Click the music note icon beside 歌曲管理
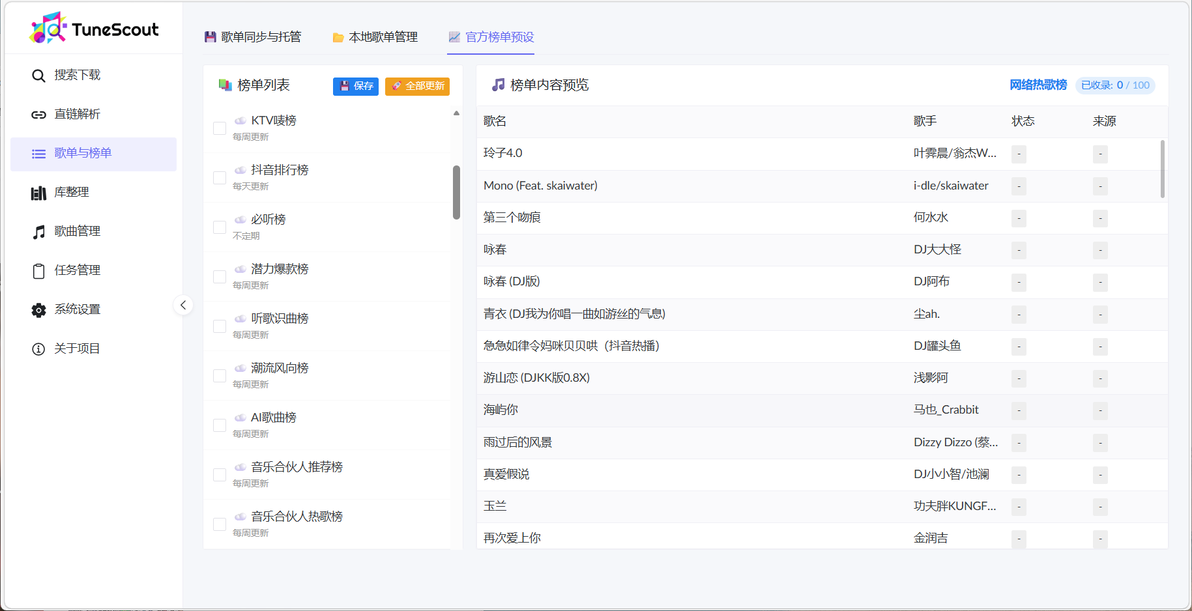This screenshot has height=611, width=1192. tap(38, 232)
